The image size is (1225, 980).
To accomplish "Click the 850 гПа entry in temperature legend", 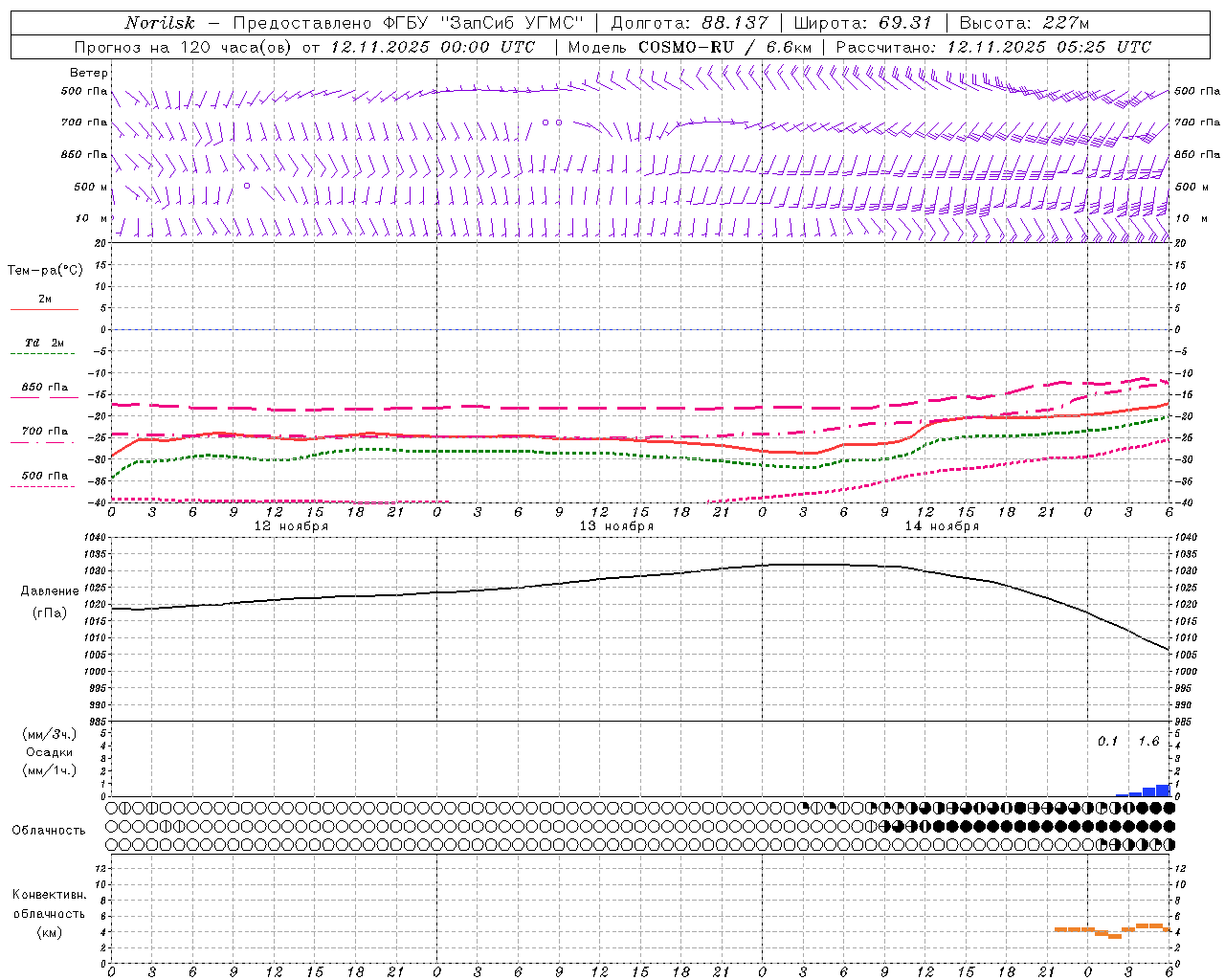I will 45,388.
